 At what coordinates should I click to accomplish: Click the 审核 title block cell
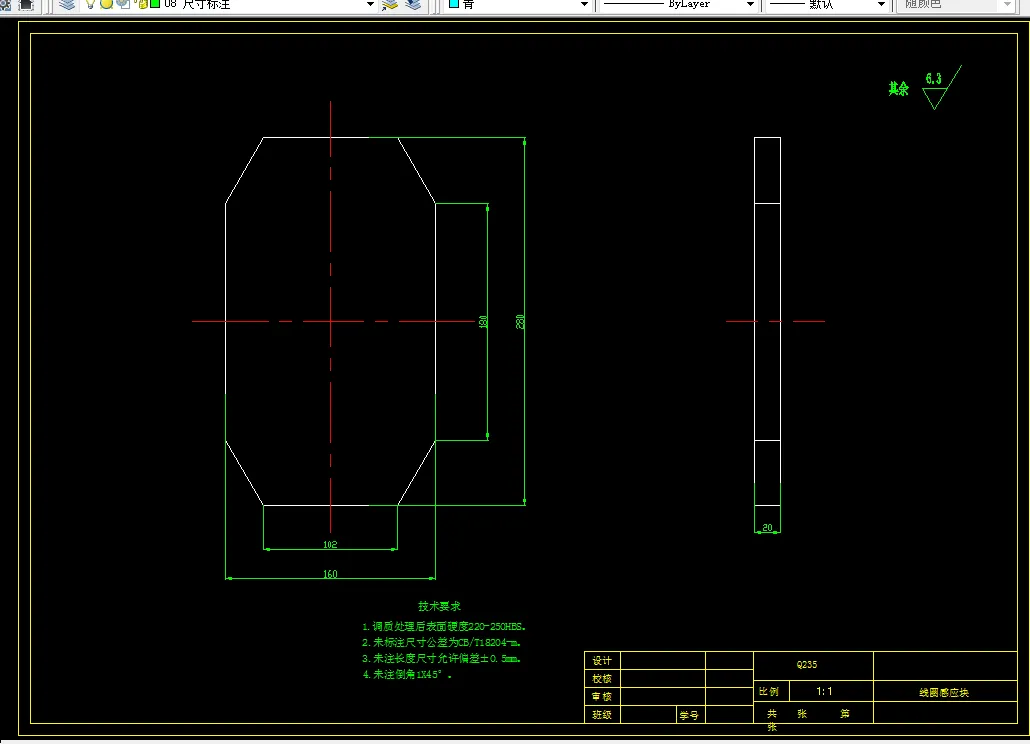[602, 696]
